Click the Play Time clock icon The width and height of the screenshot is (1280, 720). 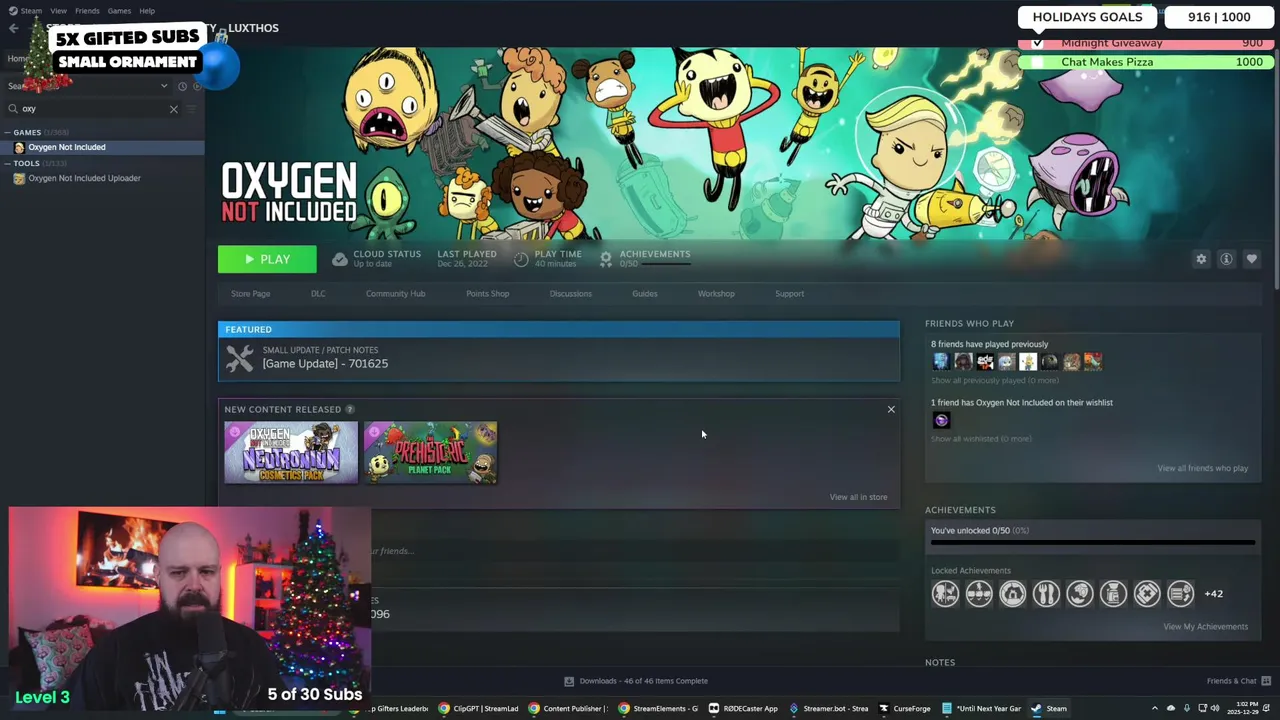click(x=521, y=259)
